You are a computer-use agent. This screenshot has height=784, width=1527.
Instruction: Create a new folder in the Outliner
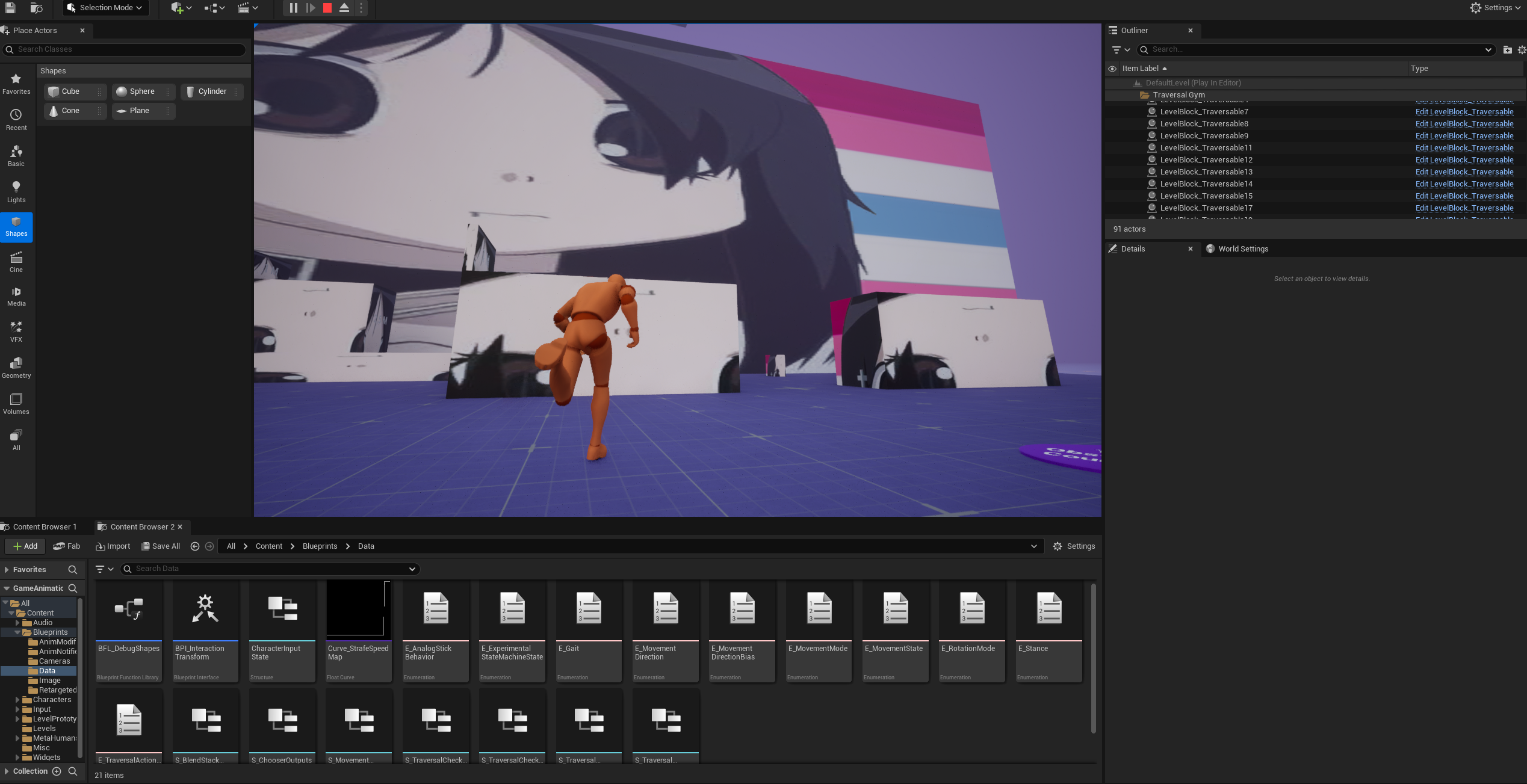click(x=1507, y=49)
